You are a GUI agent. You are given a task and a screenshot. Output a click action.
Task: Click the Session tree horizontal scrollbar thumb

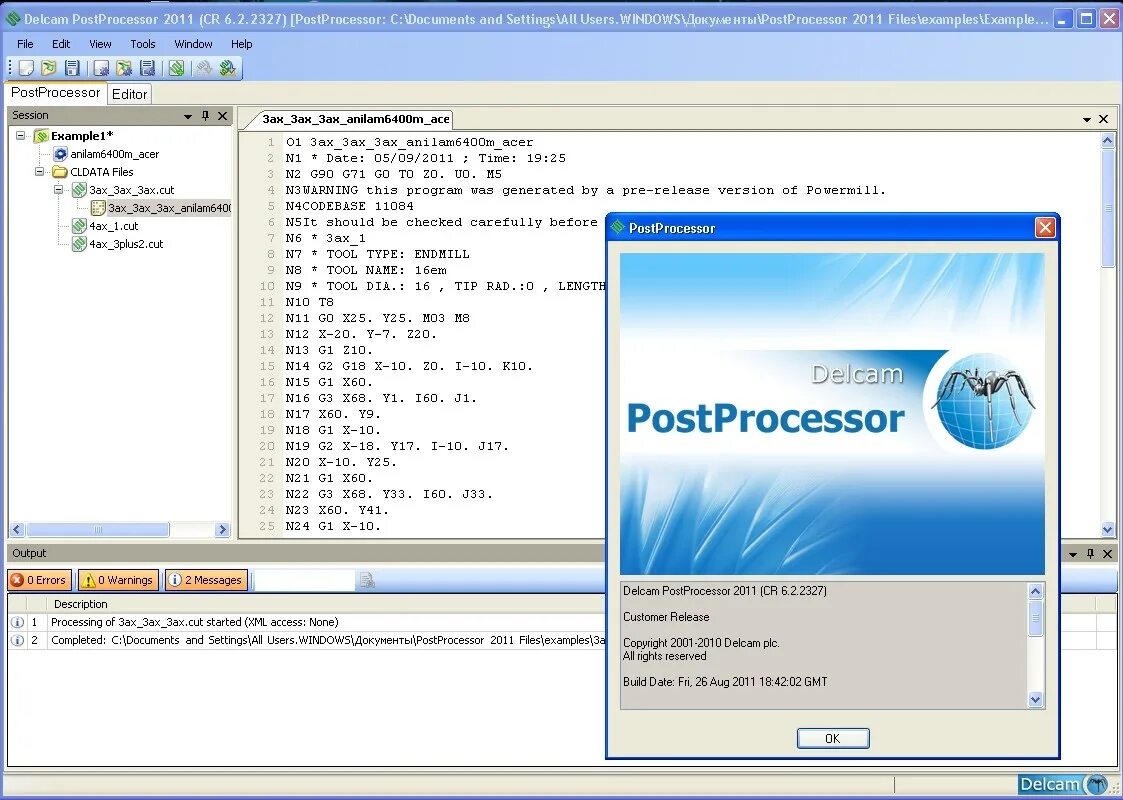(x=98, y=530)
